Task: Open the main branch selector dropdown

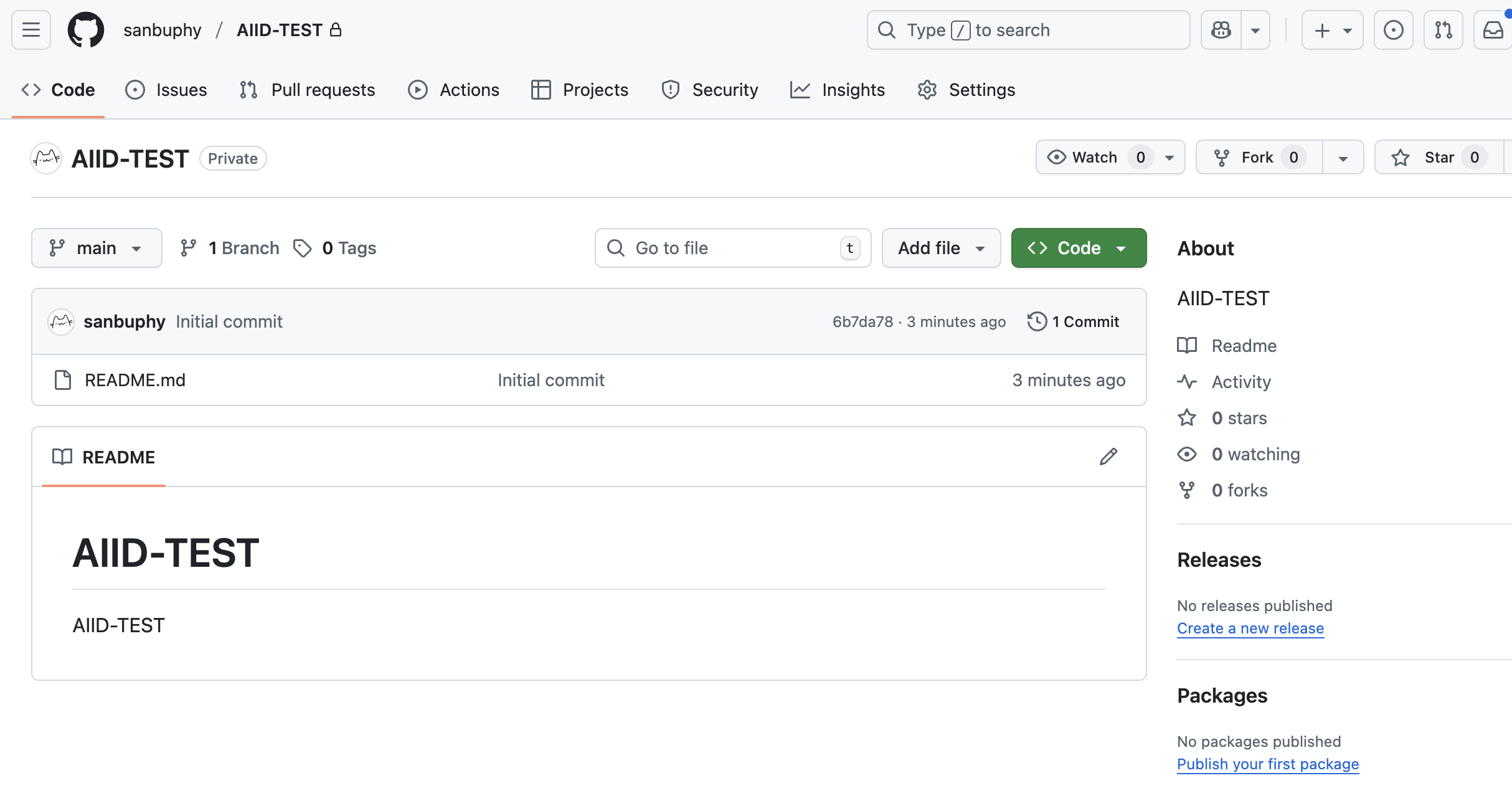Action: (x=97, y=248)
